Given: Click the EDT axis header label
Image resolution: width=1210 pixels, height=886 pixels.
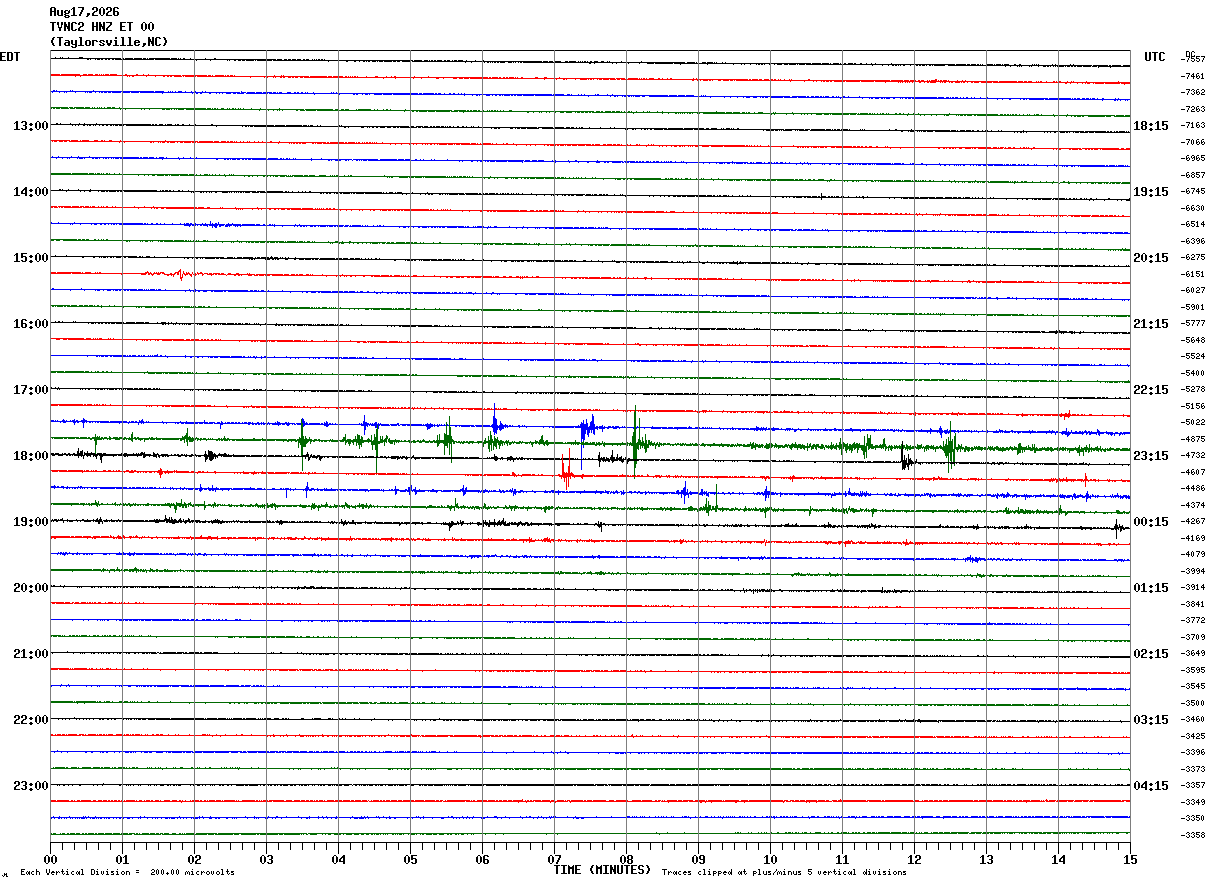Looking at the screenshot, I should click(10, 57).
